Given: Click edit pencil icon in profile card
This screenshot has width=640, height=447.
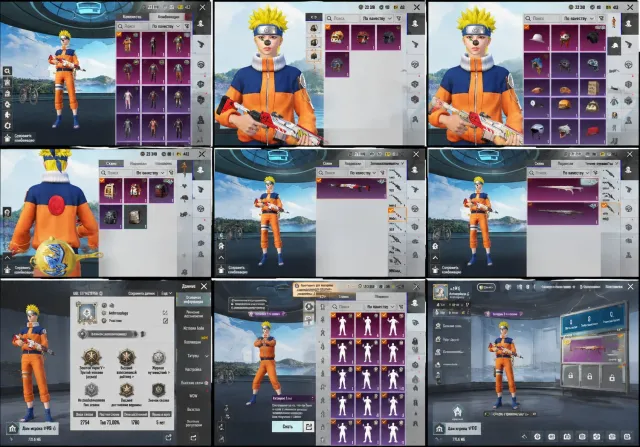Looking at the screenshot, I should (x=165, y=321).
